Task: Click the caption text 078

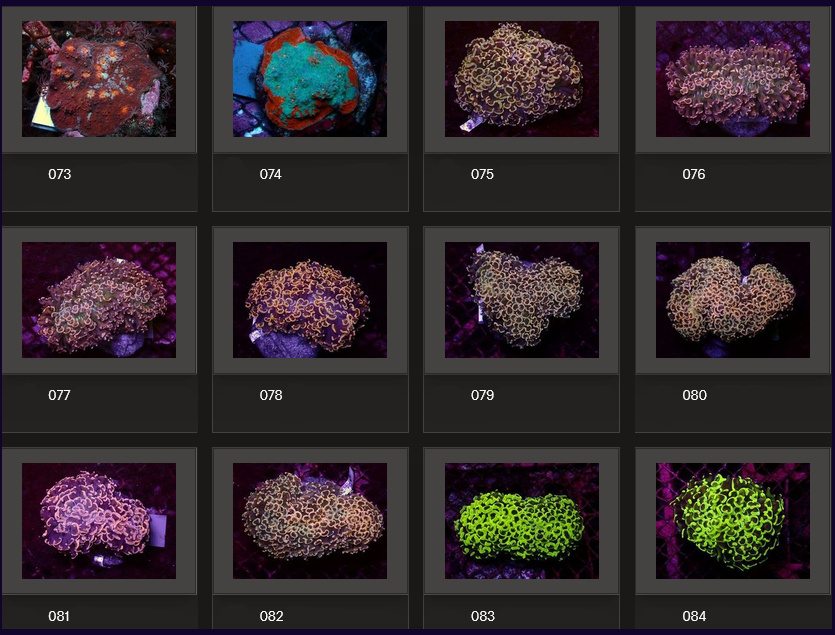Action: click(x=271, y=395)
